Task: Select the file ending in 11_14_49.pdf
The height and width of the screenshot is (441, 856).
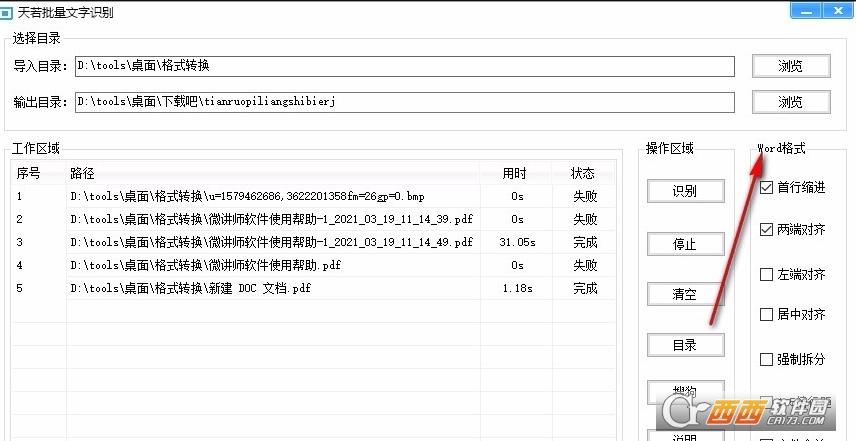Action: point(313,242)
